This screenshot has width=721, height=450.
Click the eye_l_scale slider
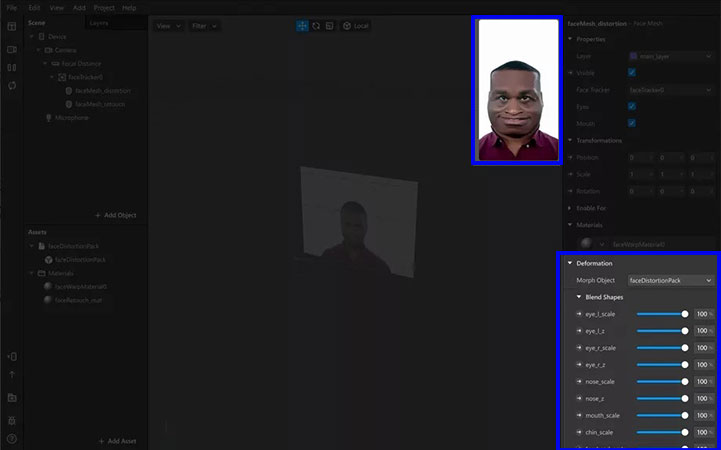pos(662,314)
